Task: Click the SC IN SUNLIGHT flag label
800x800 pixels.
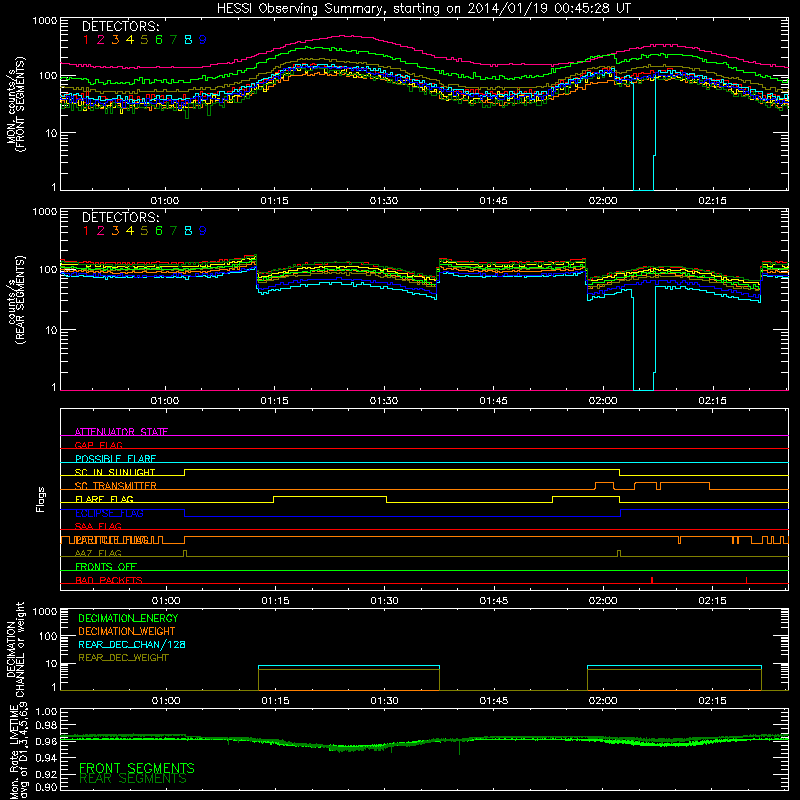Action: pos(115,472)
